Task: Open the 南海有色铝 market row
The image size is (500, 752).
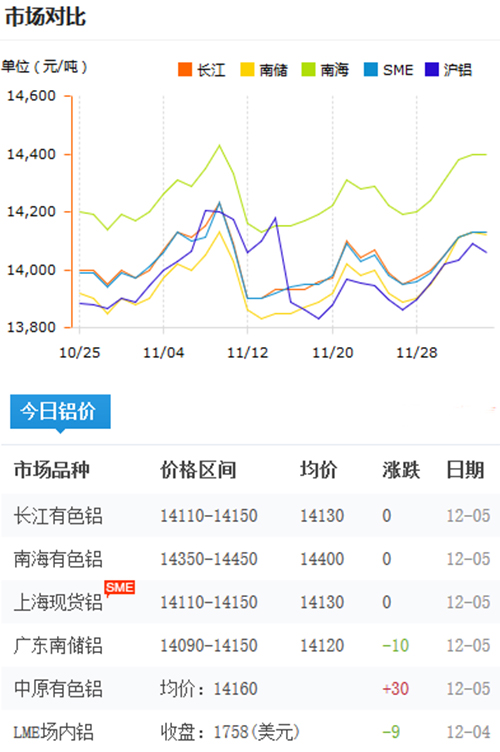Action: 250,559
